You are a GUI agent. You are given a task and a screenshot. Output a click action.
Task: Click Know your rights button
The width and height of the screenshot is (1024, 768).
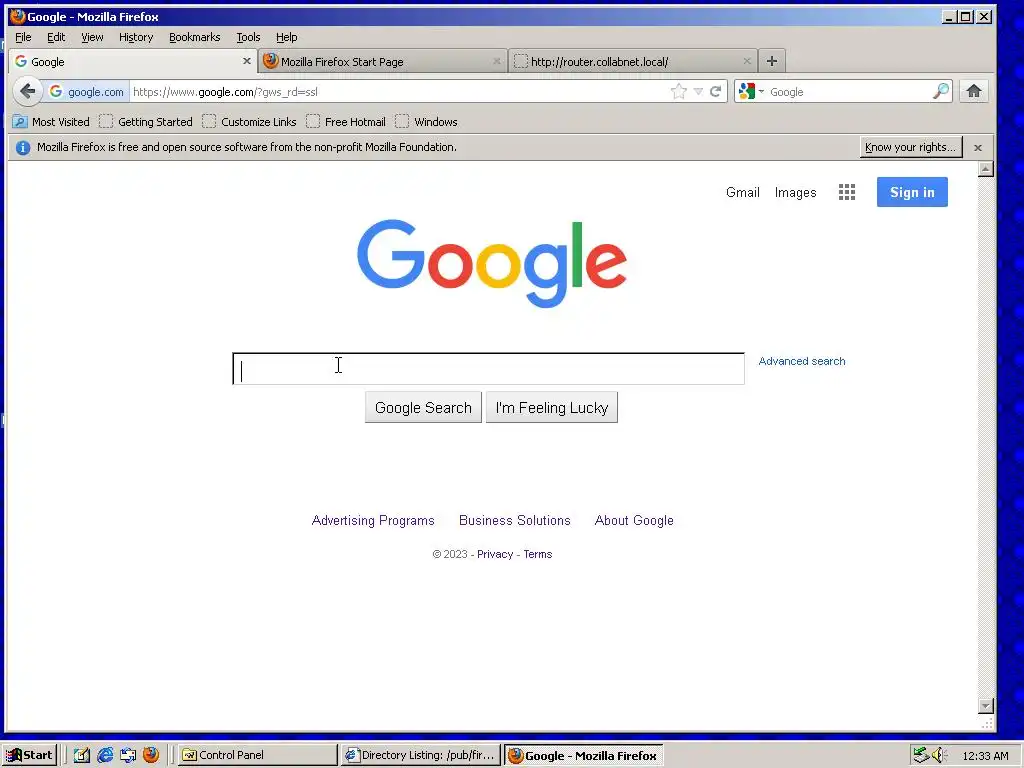pos(911,148)
